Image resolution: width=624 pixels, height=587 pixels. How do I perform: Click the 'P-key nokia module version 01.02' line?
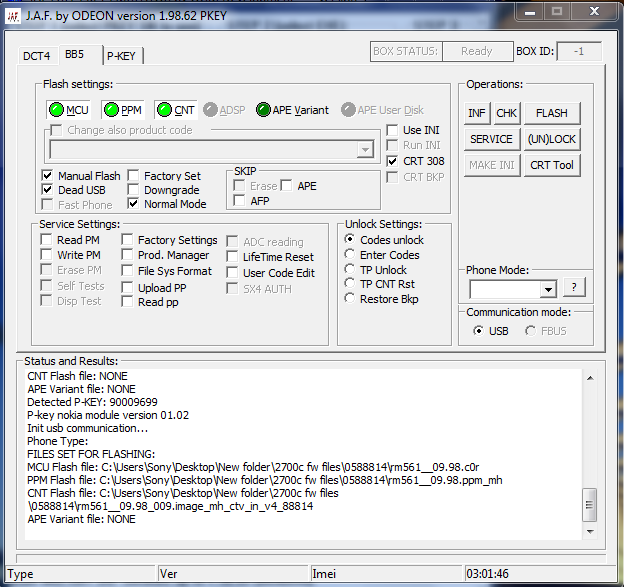(x=108, y=415)
